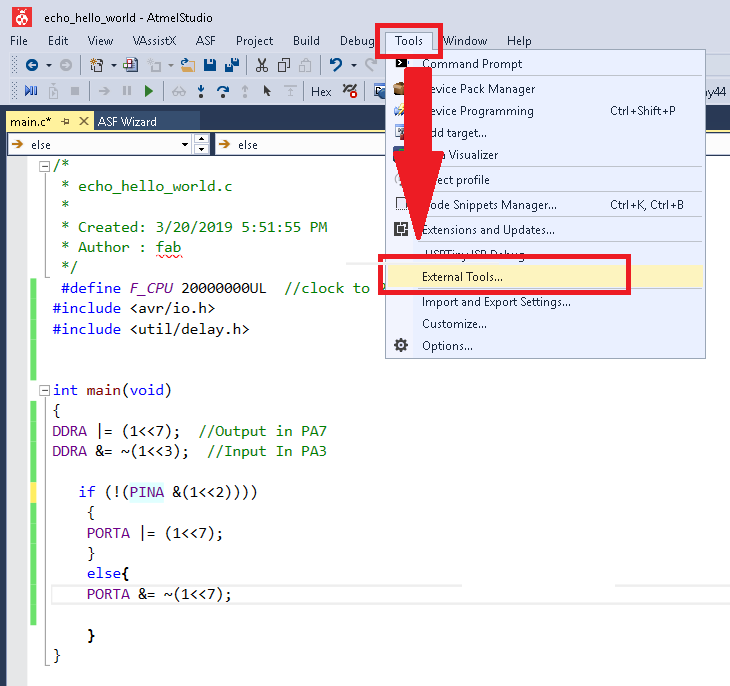Choose Customize... from the Tools menu

pos(545,324)
